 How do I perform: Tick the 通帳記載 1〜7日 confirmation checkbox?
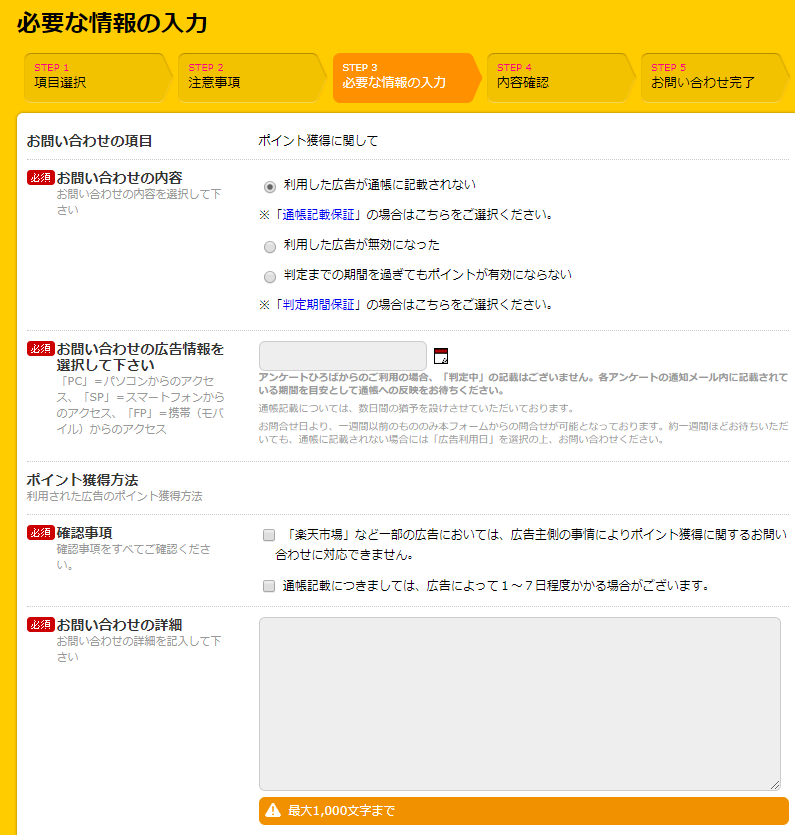coord(269,587)
